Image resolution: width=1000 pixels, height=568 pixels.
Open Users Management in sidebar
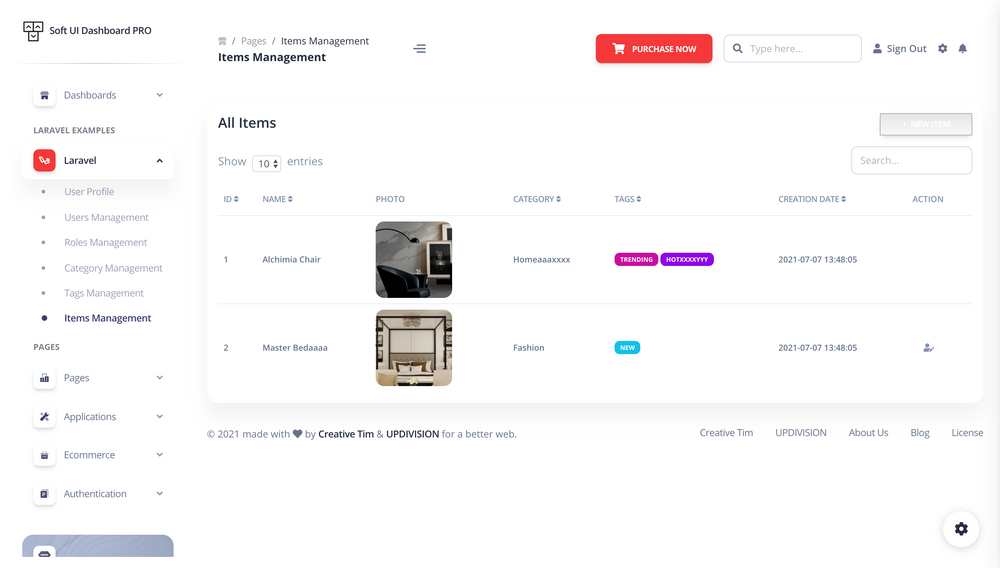coord(106,217)
